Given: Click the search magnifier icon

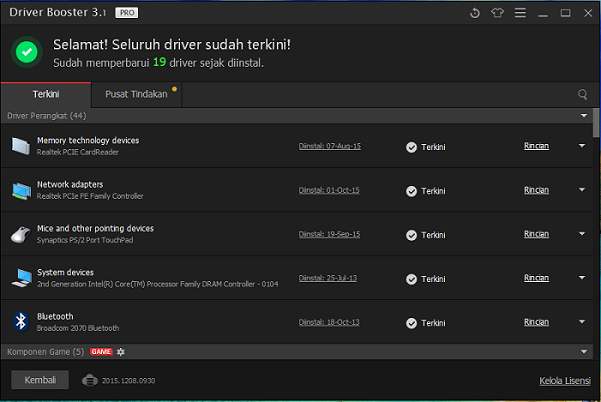Looking at the screenshot, I should [x=582, y=94].
